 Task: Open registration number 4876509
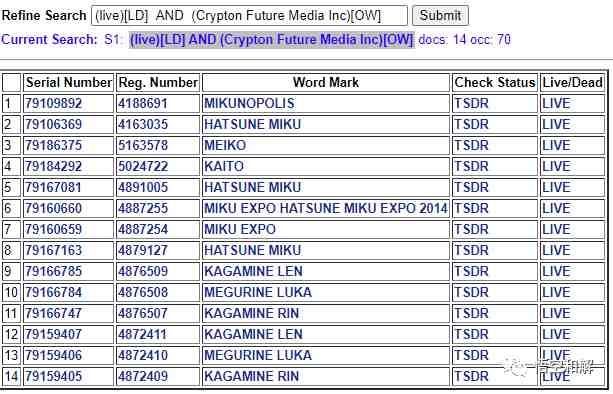(x=143, y=271)
